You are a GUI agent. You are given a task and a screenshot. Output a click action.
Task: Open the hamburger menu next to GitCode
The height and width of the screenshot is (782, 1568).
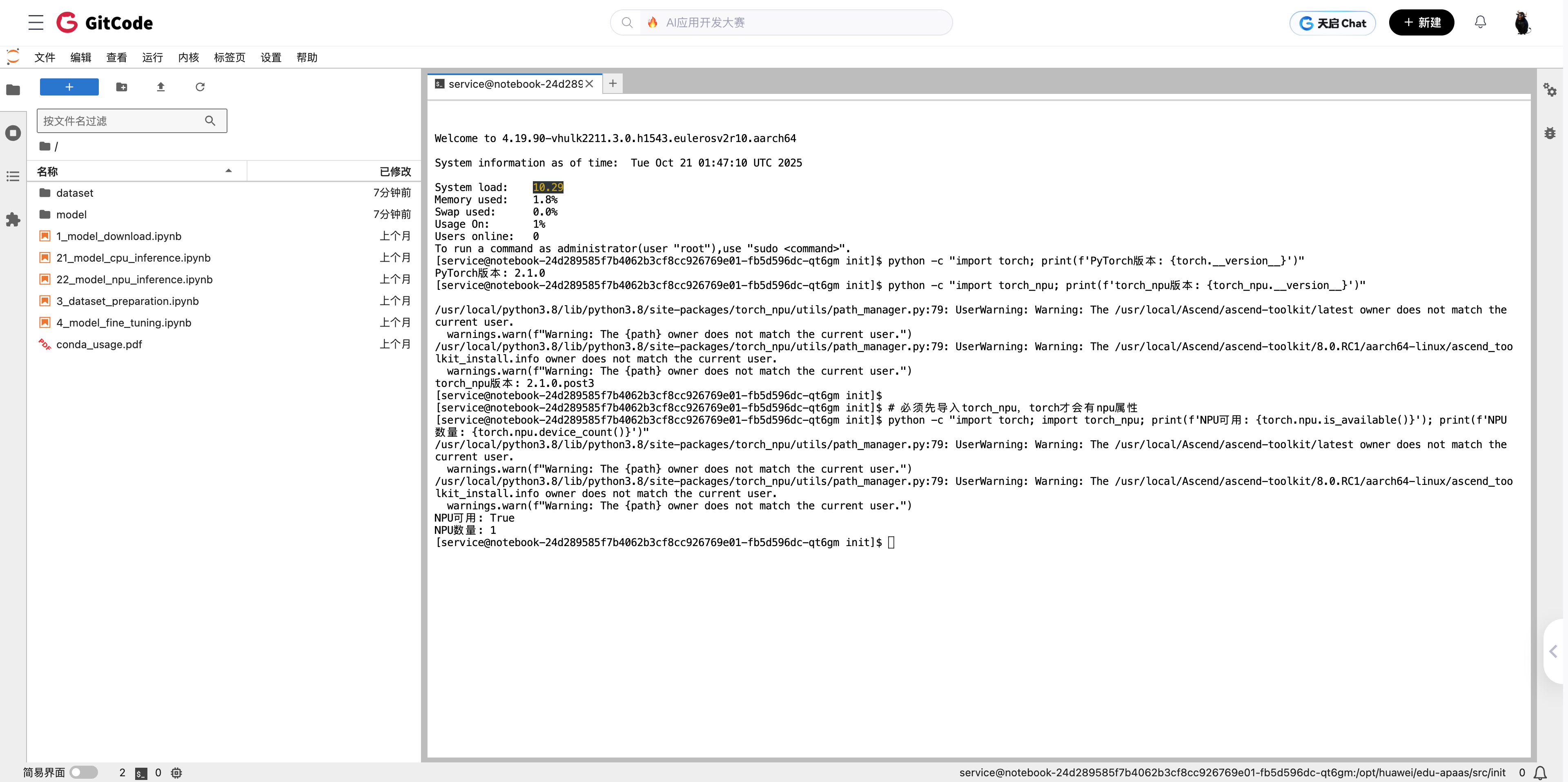pyautogui.click(x=36, y=22)
